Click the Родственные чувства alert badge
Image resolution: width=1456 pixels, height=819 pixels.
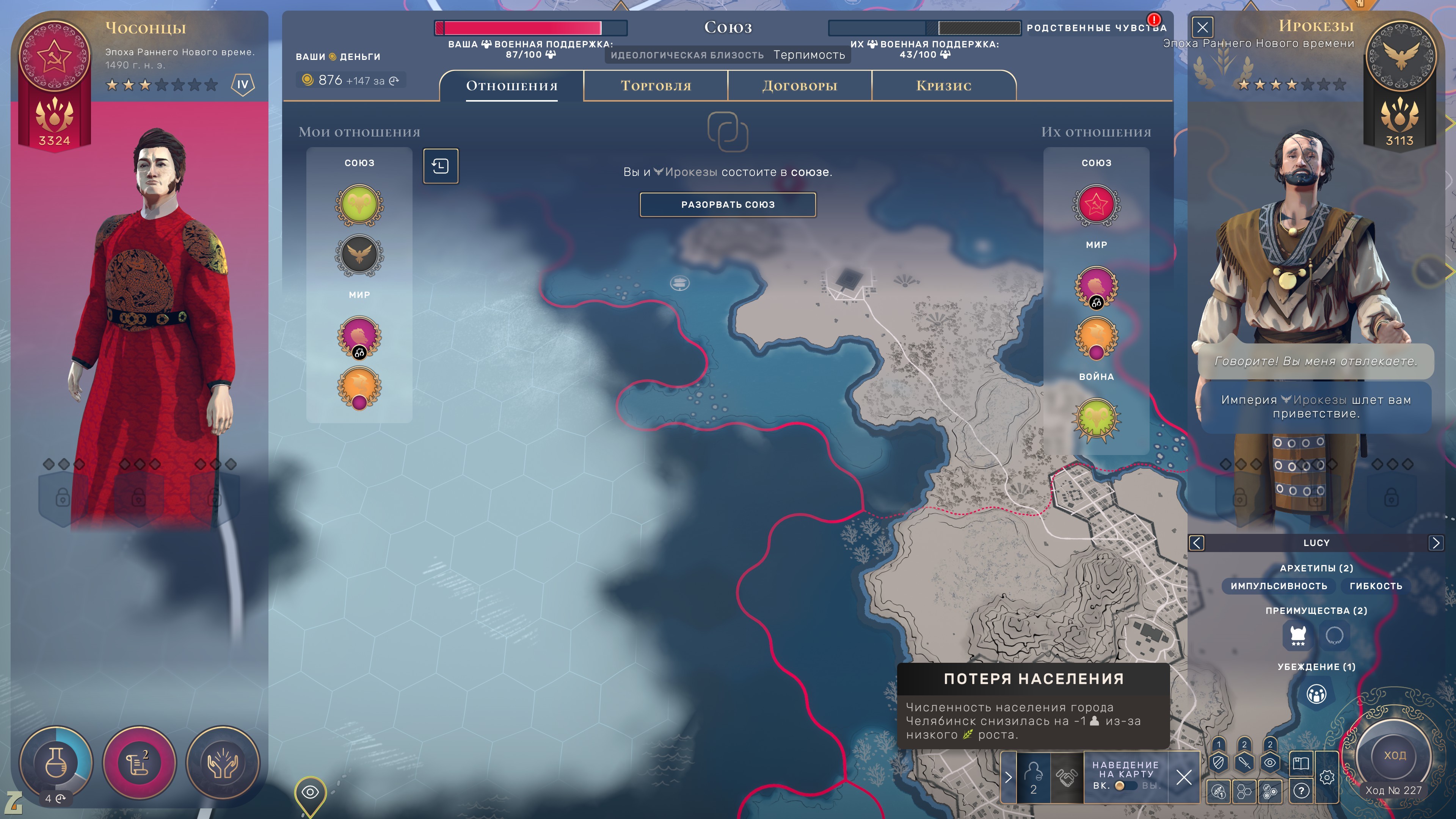1153,20
